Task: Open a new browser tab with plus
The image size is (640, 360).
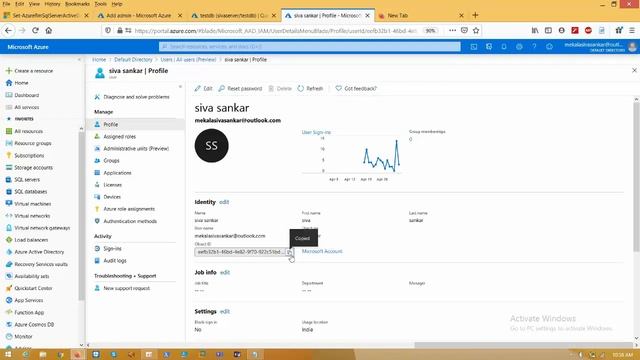Action: tap(475, 15)
